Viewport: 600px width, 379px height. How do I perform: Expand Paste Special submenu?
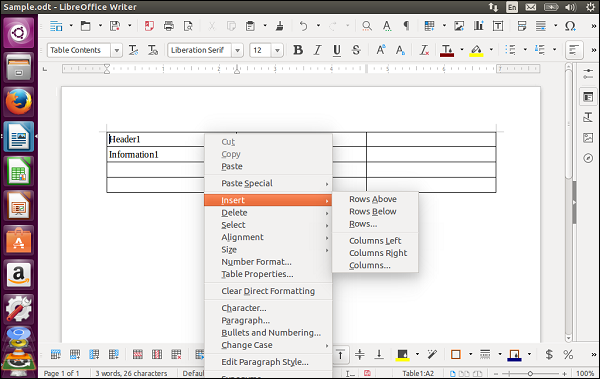coord(268,183)
